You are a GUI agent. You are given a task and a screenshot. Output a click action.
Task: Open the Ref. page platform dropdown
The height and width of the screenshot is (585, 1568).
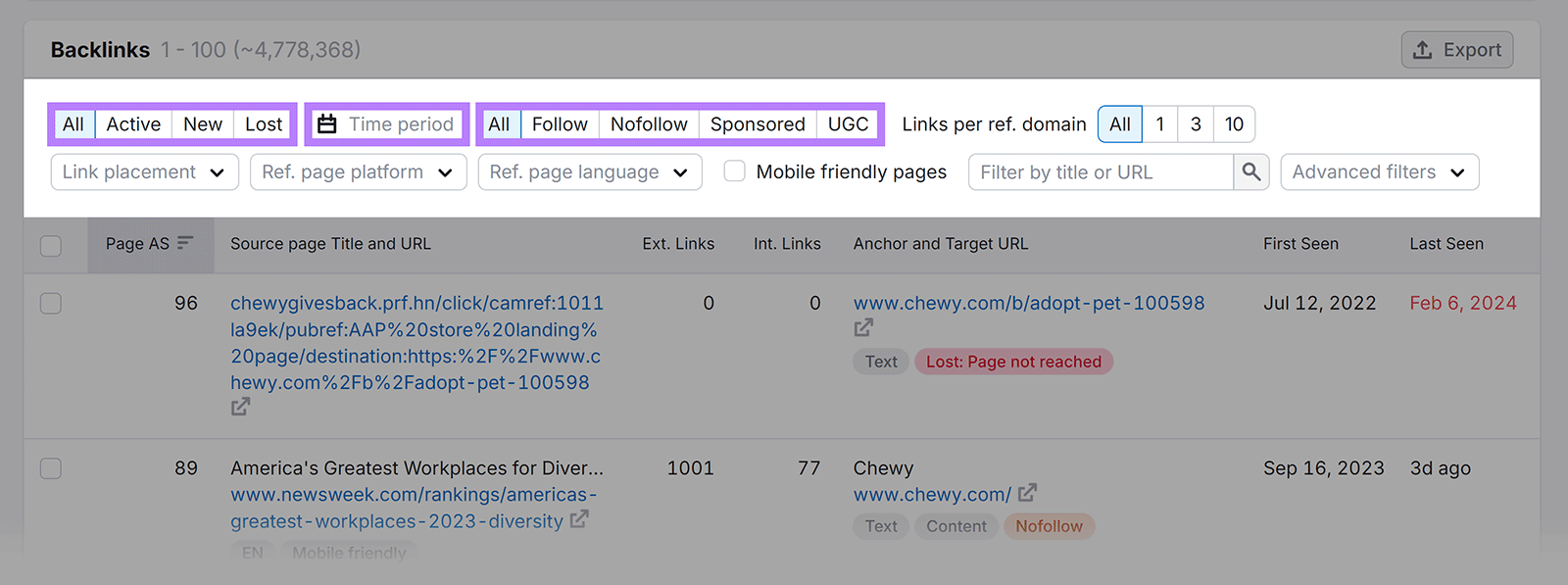pos(358,172)
